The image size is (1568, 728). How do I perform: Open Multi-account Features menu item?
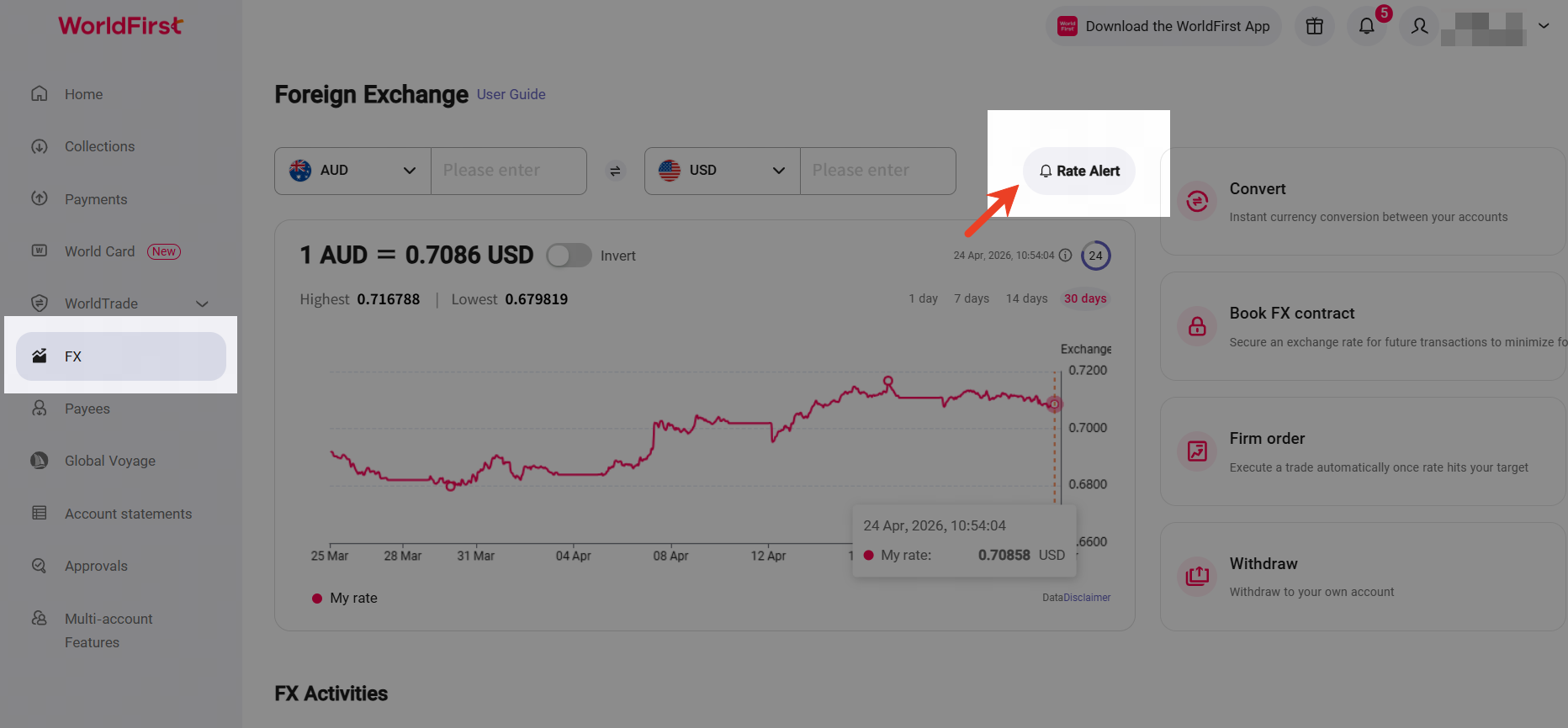click(109, 630)
